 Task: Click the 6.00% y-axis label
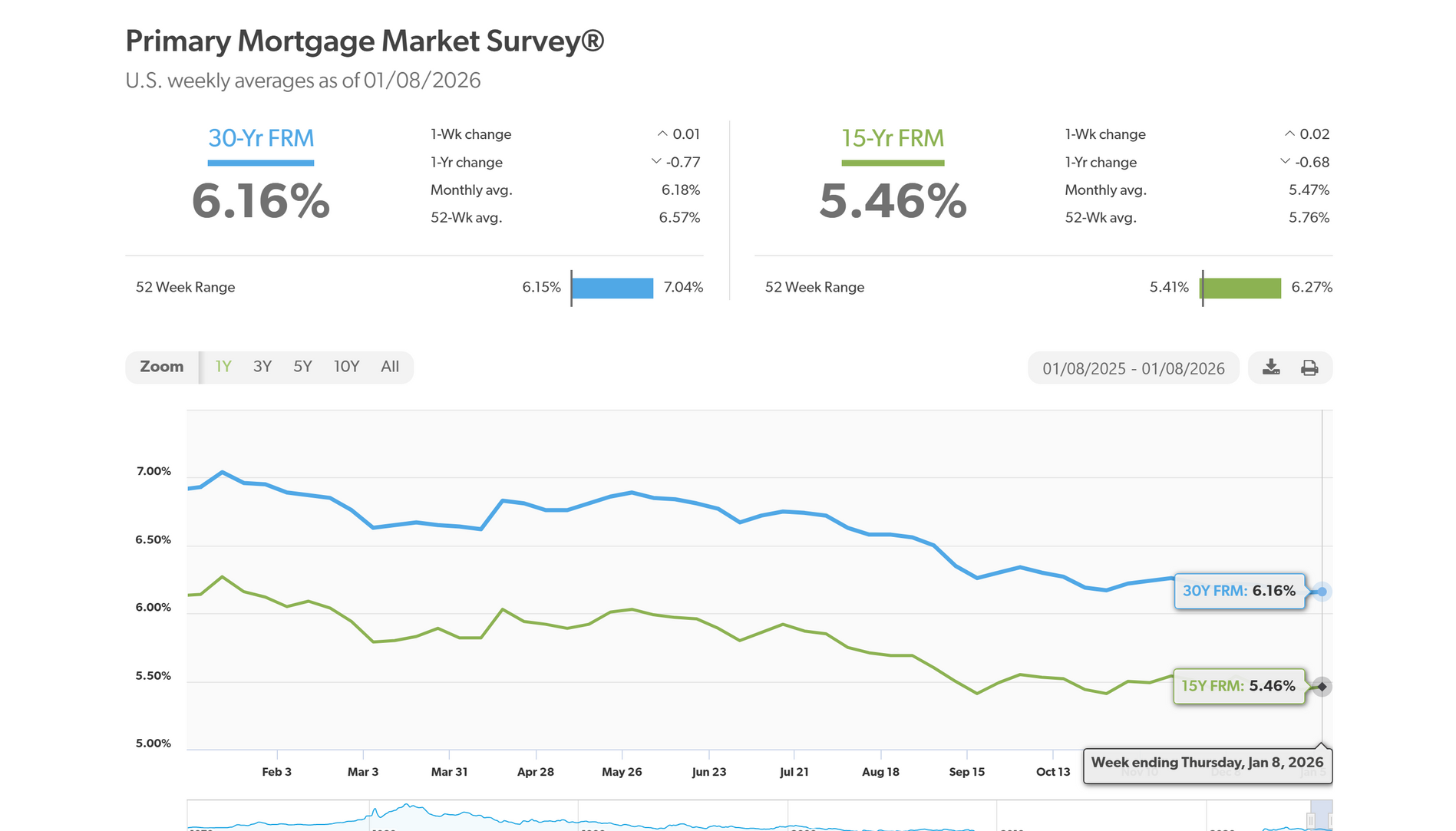pyautogui.click(x=154, y=607)
